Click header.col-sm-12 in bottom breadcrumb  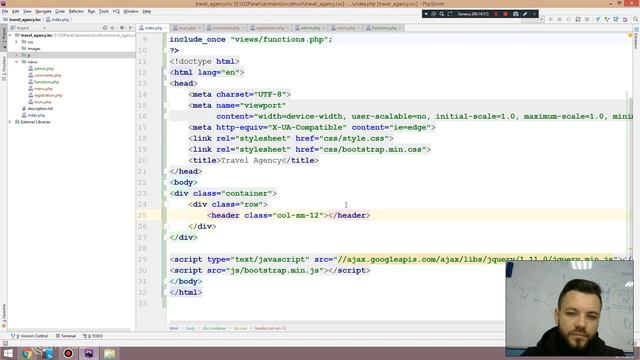(270, 328)
